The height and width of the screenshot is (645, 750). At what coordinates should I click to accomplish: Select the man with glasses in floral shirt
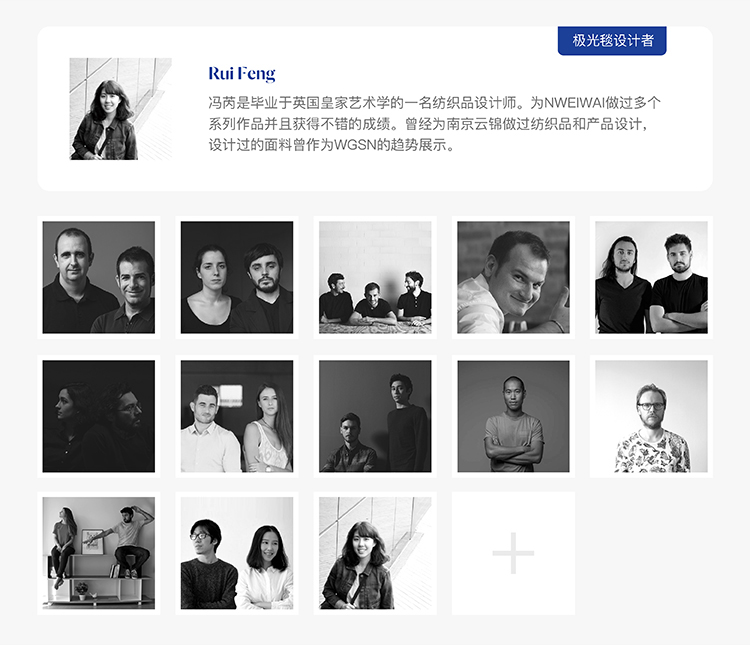click(651, 416)
